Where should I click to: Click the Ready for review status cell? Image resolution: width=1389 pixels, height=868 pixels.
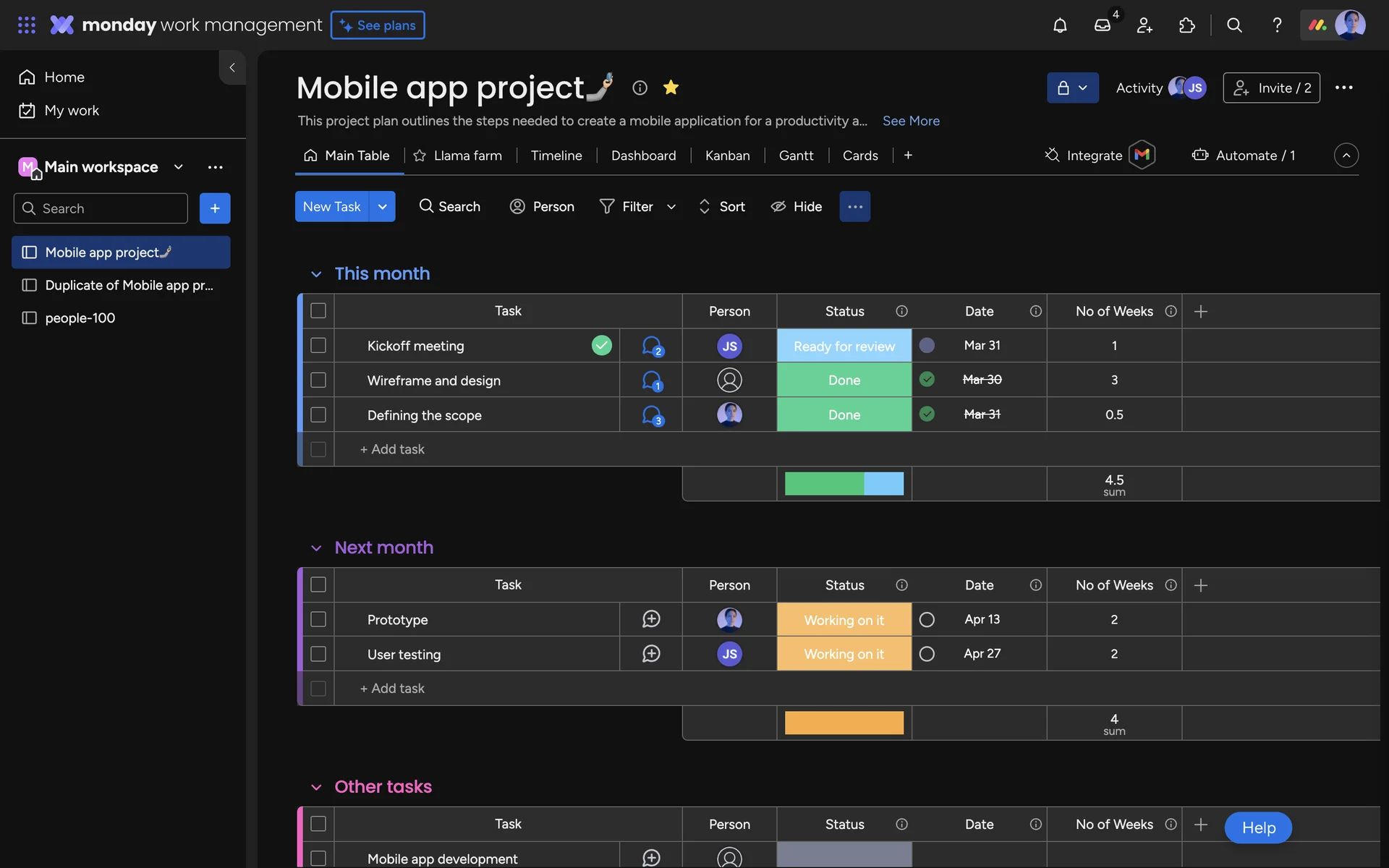tap(844, 346)
